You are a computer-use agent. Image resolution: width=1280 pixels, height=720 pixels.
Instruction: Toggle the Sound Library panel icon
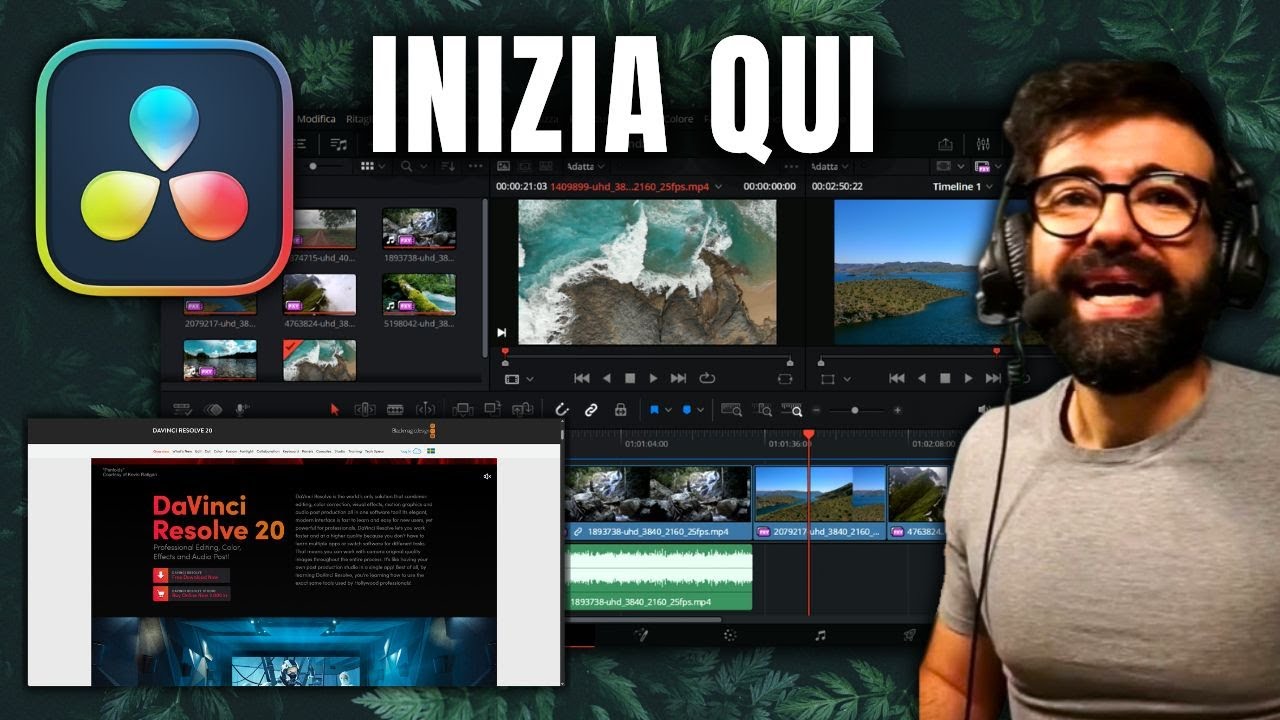point(339,144)
